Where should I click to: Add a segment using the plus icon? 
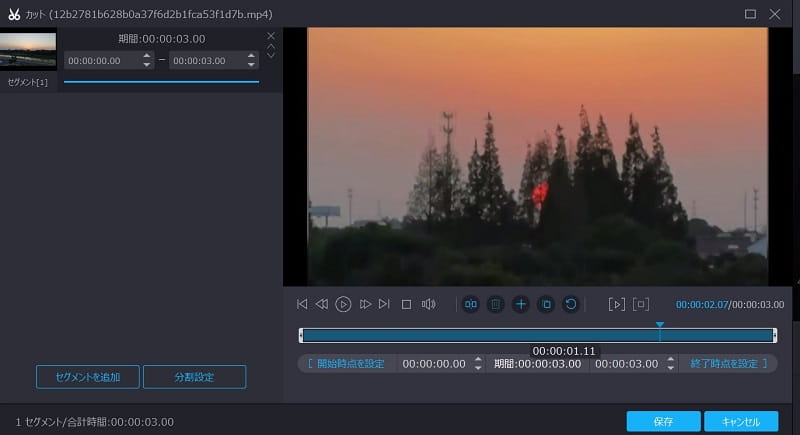(520, 304)
